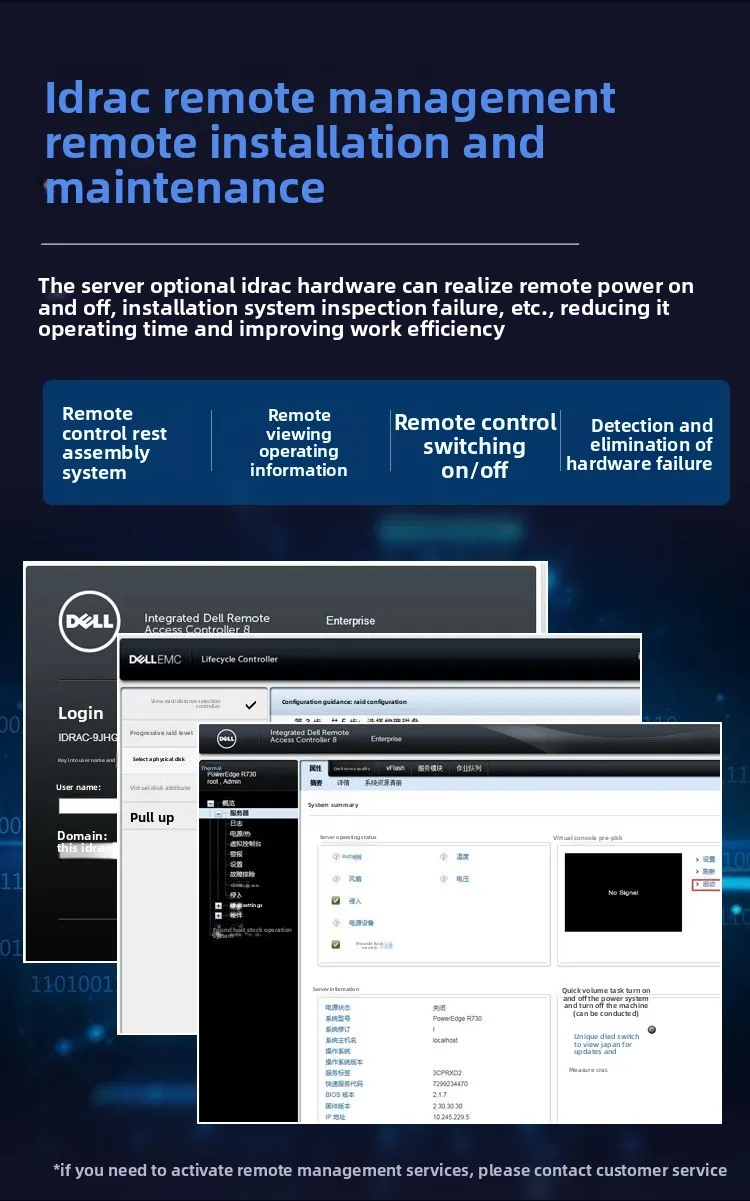The height and width of the screenshot is (1201, 750).
Task: Expand the iDRAC settings tree node
Action: (218, 905)
